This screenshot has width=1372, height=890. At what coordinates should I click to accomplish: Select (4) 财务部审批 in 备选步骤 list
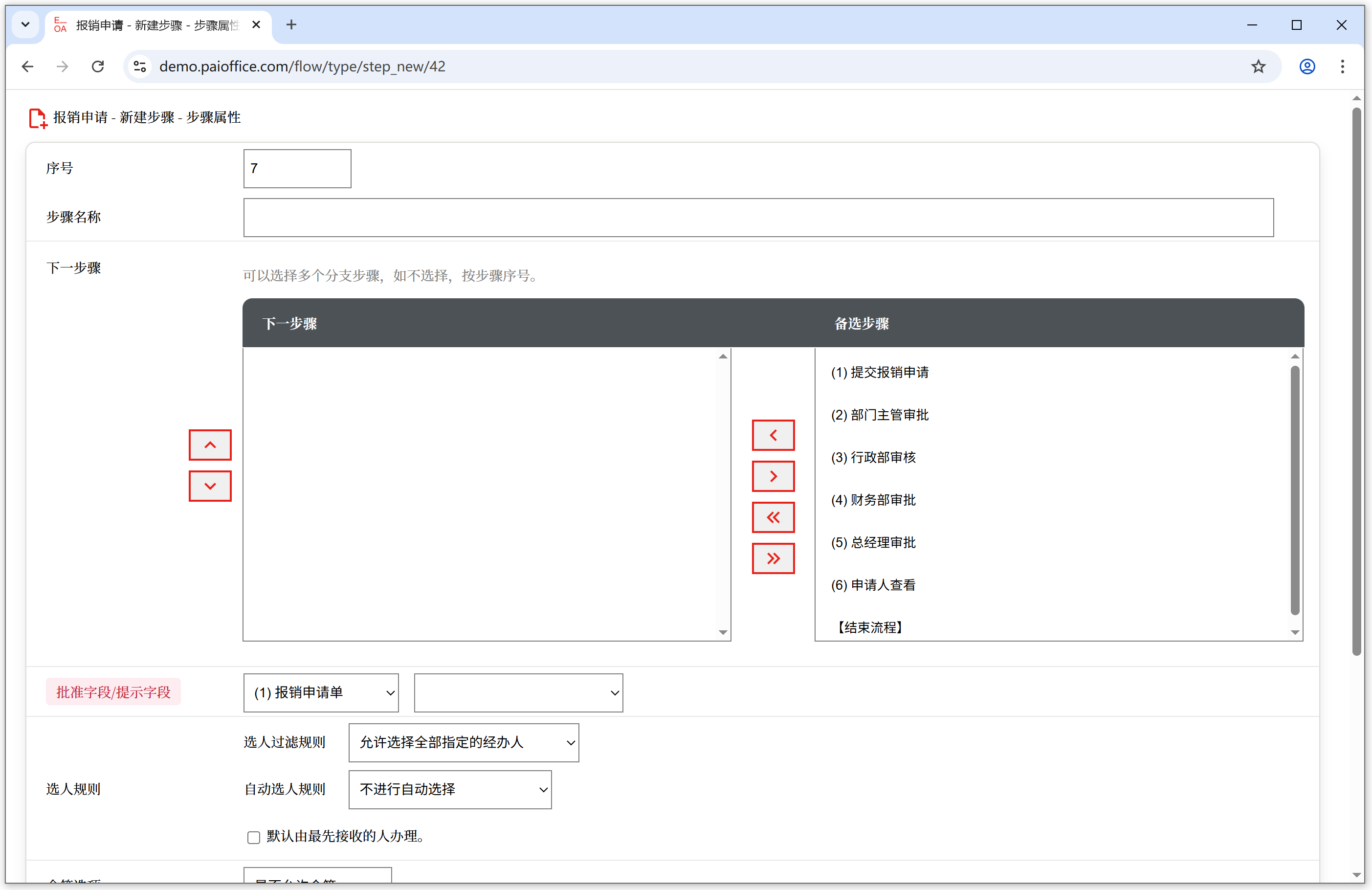tap(873, 500)
